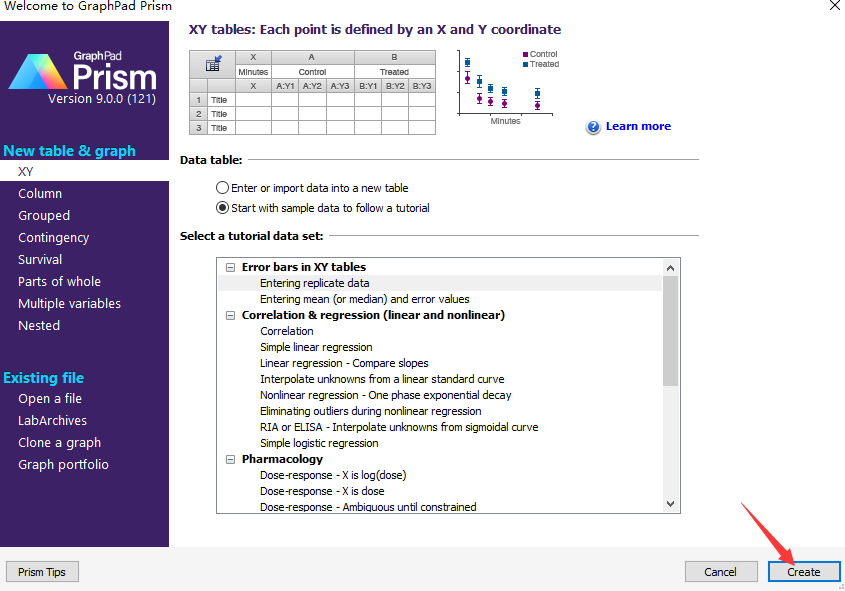Select the Column table type

click(40, 193)
